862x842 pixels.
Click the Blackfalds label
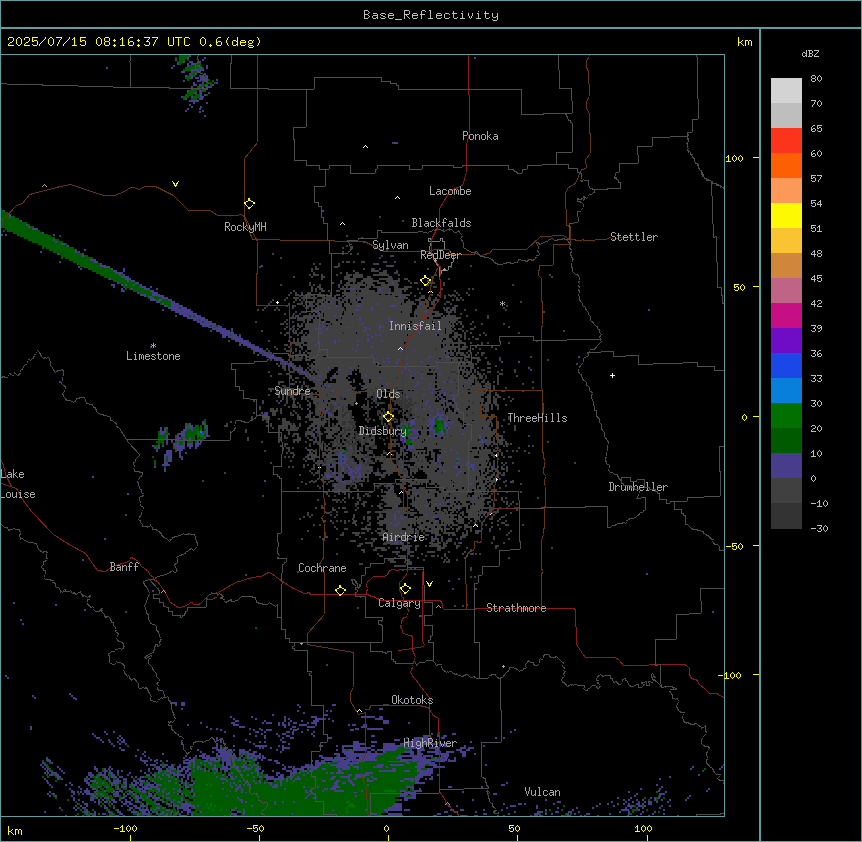(x=441, y=223)
